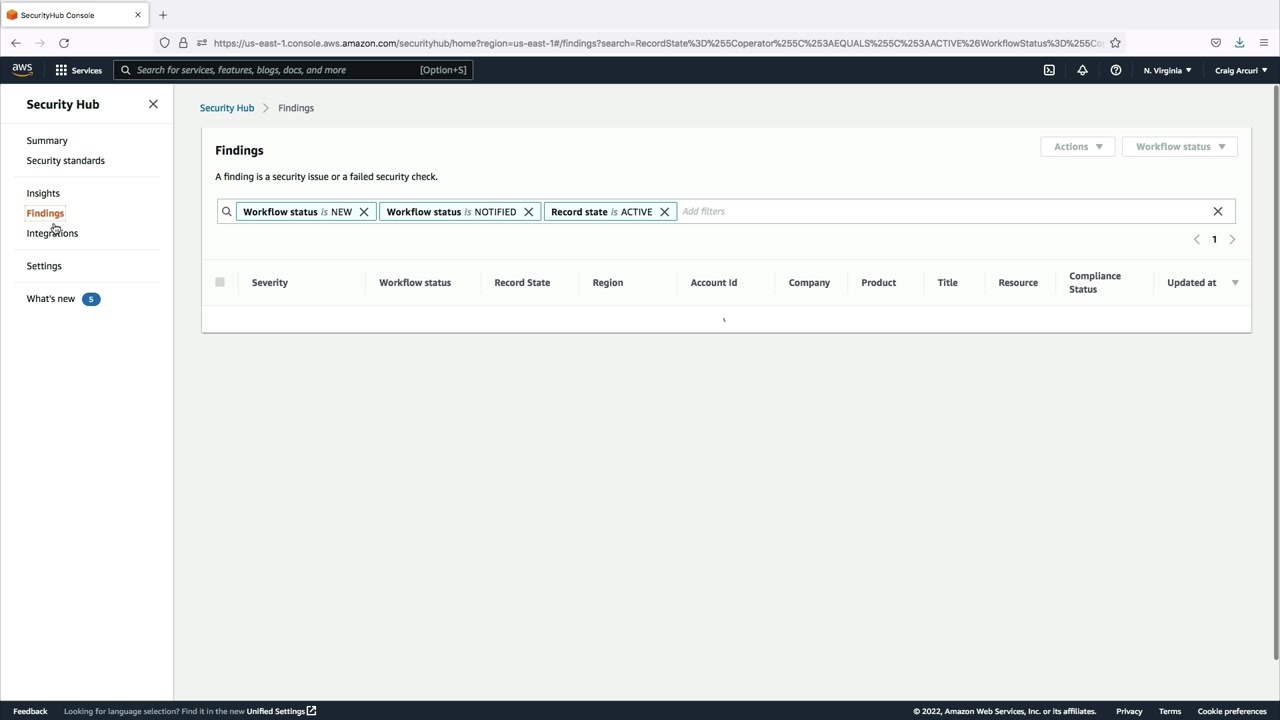1280x720 pixels.
Task: Open Settings in the side navigation
Action: (44, 267)
